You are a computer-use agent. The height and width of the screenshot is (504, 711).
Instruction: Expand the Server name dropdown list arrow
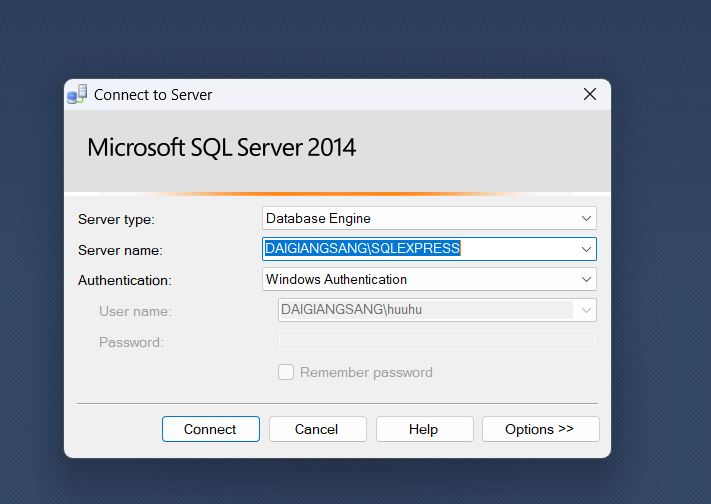(586, 249)
